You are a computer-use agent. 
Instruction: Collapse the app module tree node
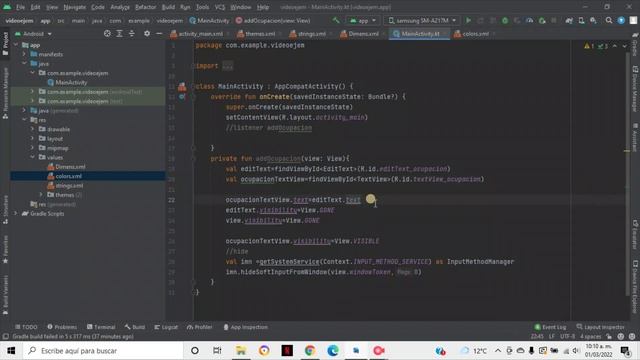click(16, 45)
